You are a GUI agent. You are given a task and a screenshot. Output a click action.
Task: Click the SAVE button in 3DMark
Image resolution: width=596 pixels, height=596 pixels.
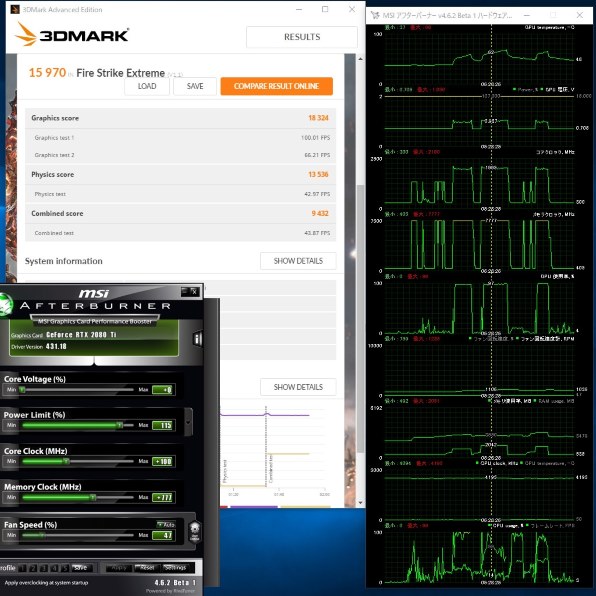tap(195, 86)
